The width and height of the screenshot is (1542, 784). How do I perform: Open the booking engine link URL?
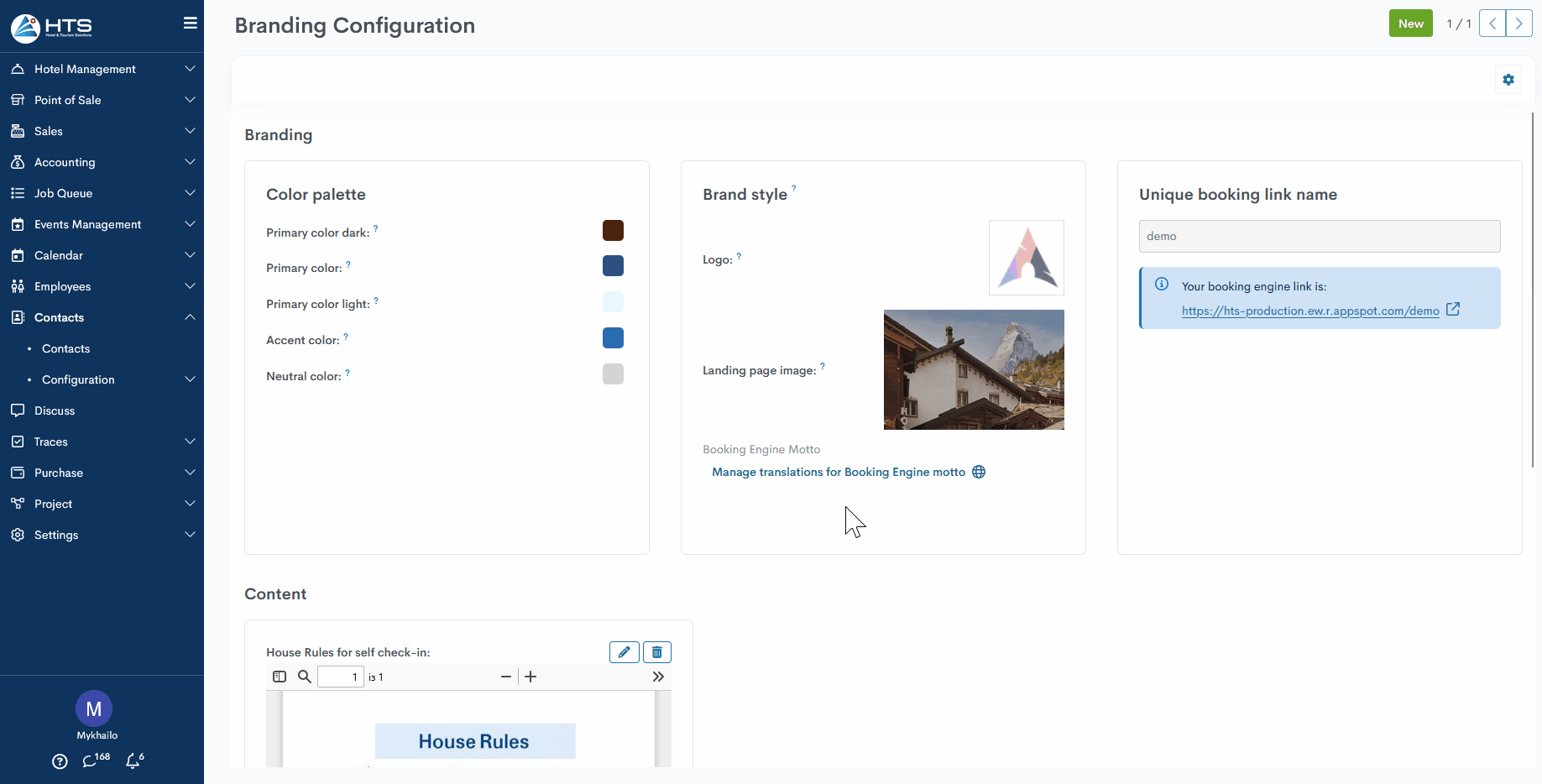point(1309,311)
